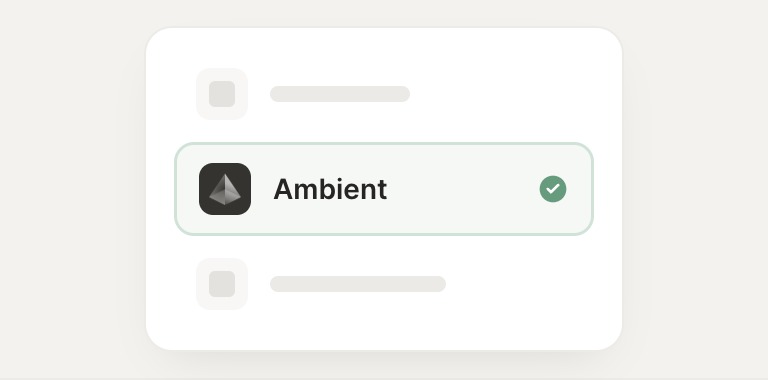
Task: Select the highlighted Ambient row
Action: pyautogui.click(x=384, y=189)
